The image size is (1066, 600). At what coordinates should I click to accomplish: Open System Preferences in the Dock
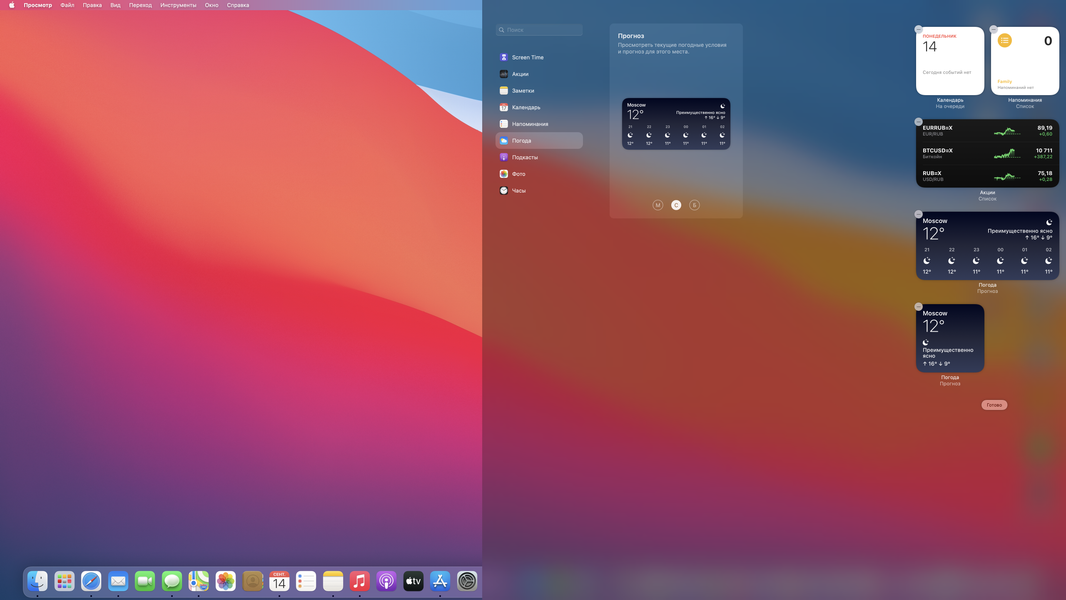(467, 581)
